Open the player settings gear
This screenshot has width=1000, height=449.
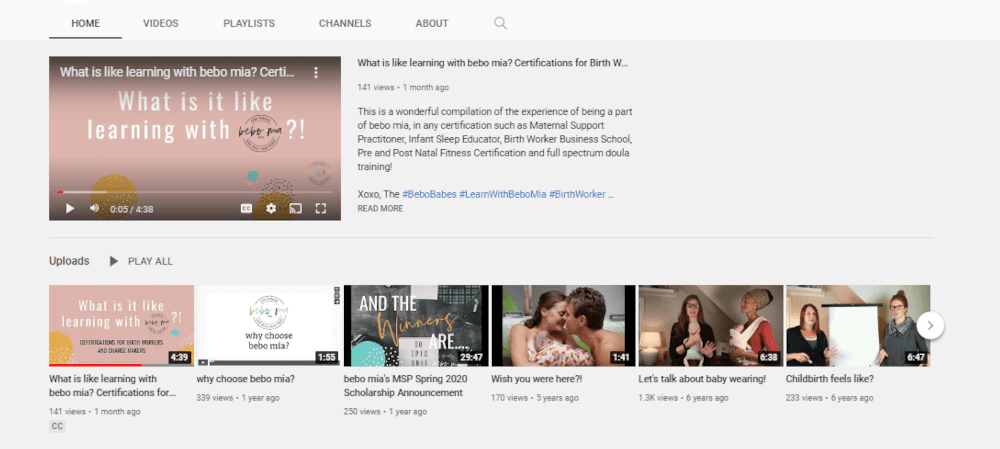[271, 208]
